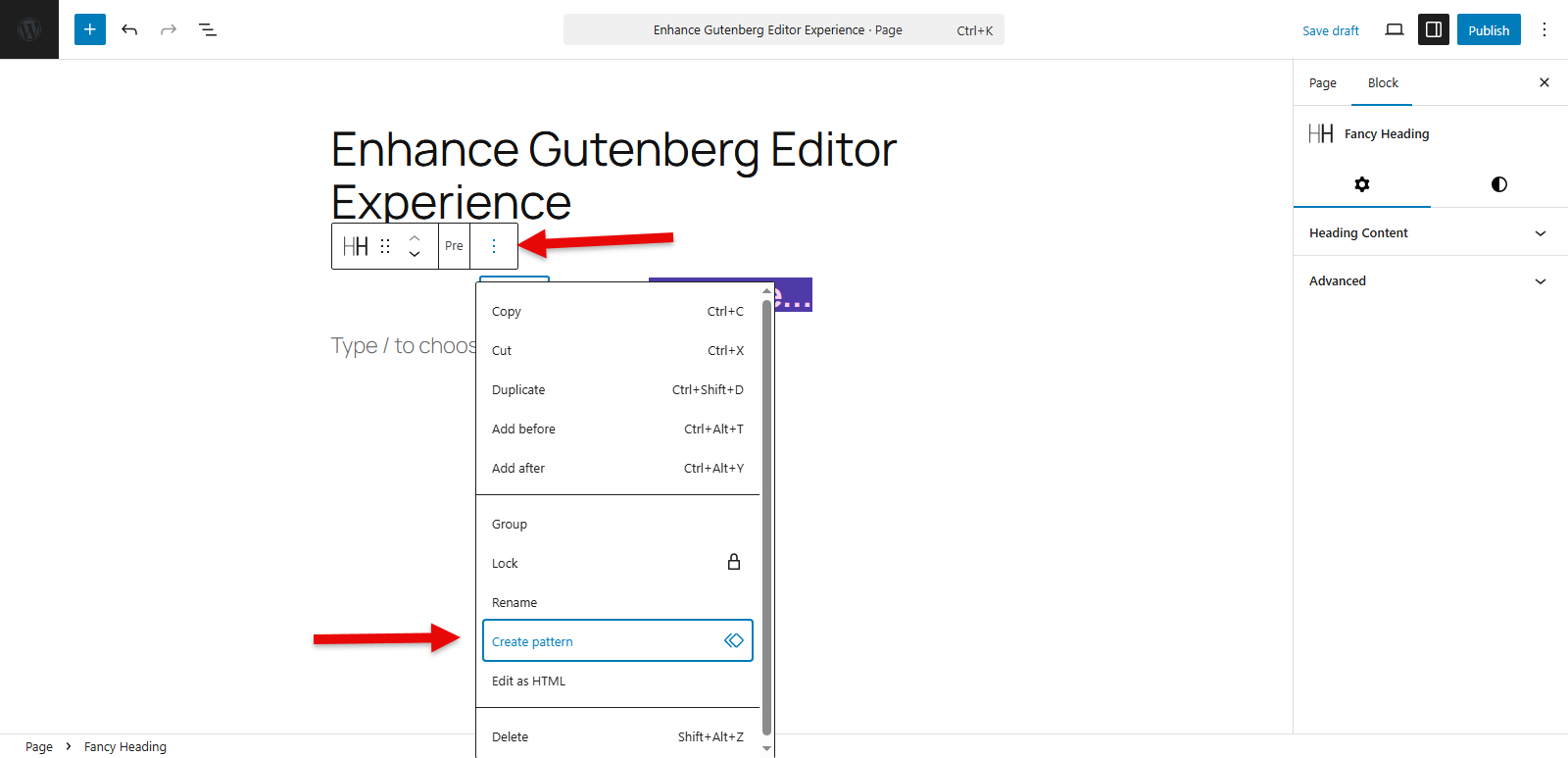
Task: Open command palette with page title bar
Action: pyautogui.click(x=784, y=29)
